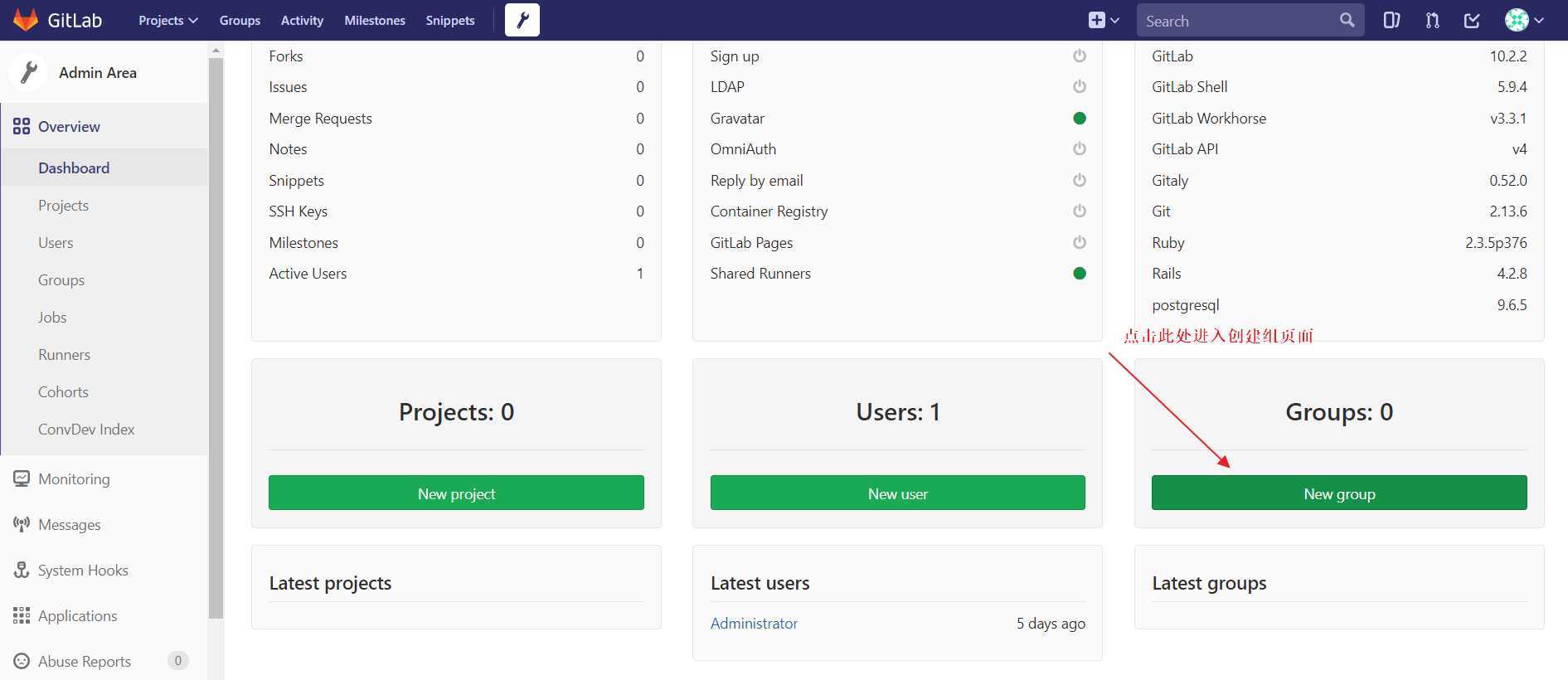The image size is (1568, 680).
Task: Open Snippets in the top navigation
Action: click(450, 20)
